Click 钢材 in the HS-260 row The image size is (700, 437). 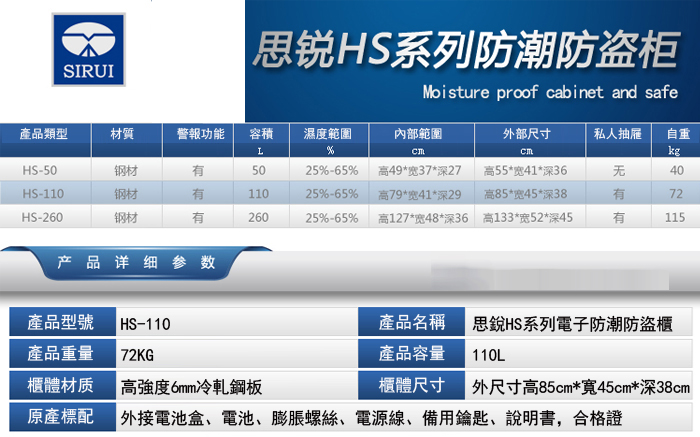(126, 217)
